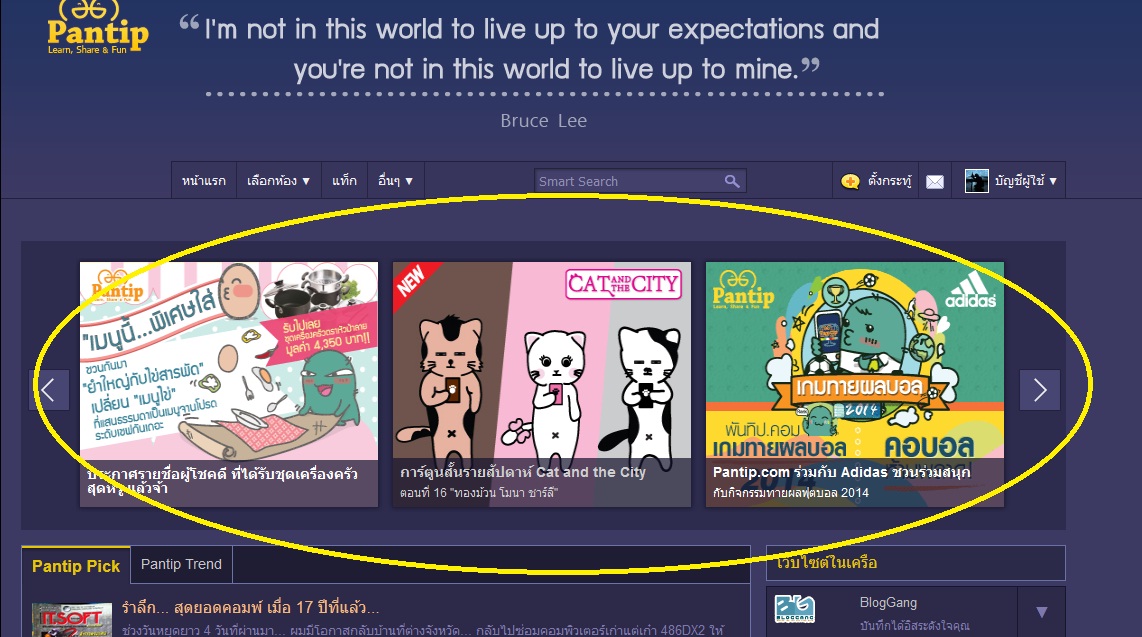Open the อื่นๆ dropdown menu

395,181
